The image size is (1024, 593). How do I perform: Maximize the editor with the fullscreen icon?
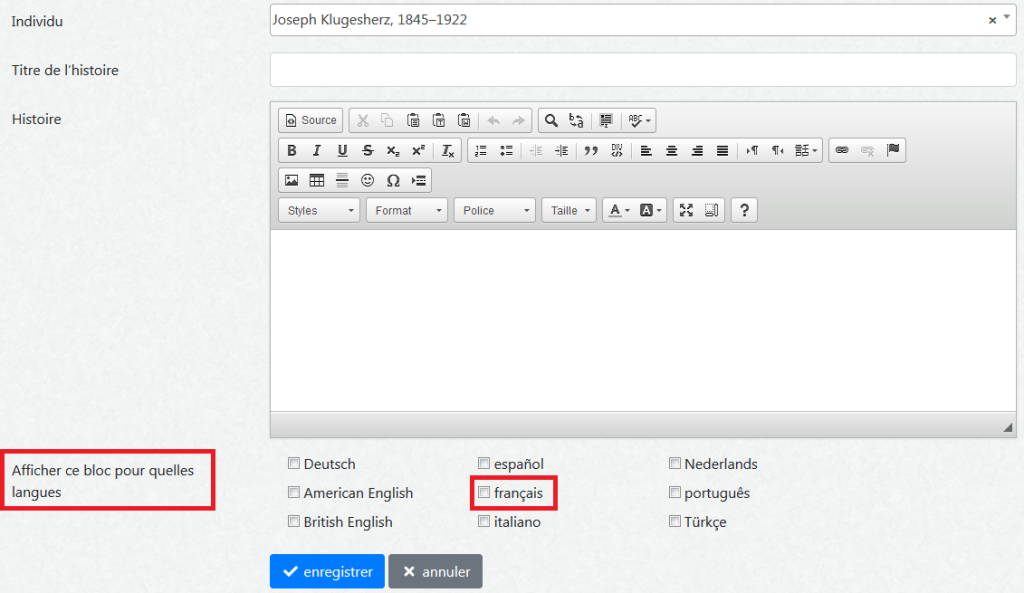tap(686, 211)
